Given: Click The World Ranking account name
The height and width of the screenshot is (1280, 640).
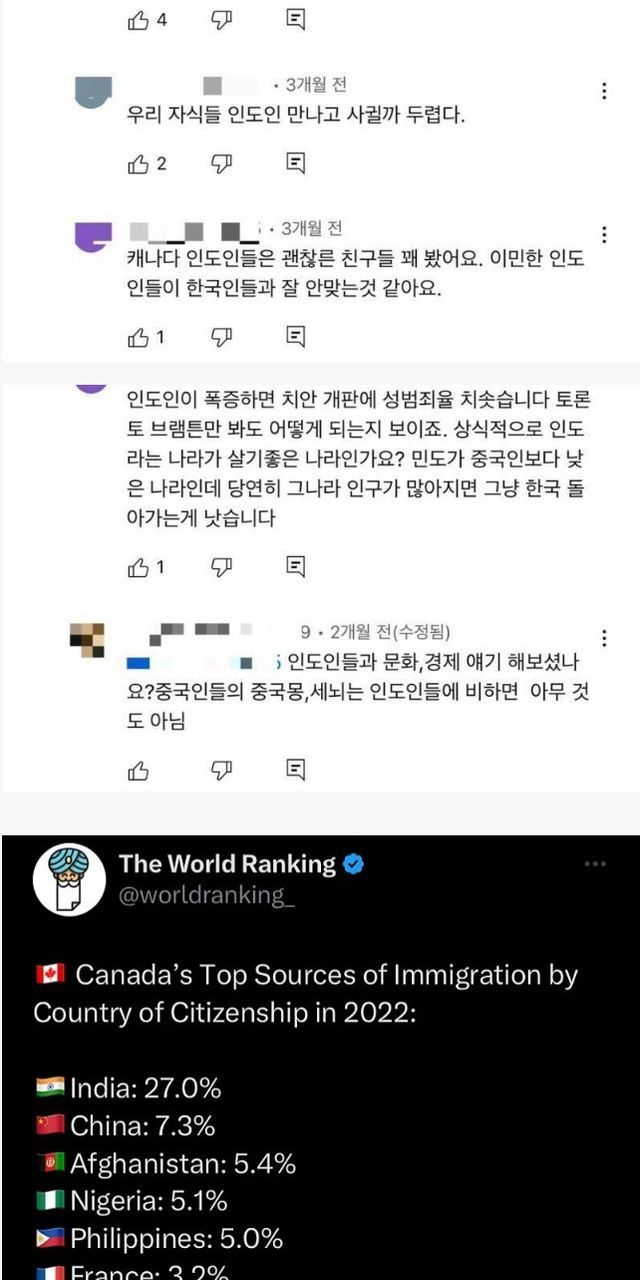Looking at the screenshot, I should [228, 863].
